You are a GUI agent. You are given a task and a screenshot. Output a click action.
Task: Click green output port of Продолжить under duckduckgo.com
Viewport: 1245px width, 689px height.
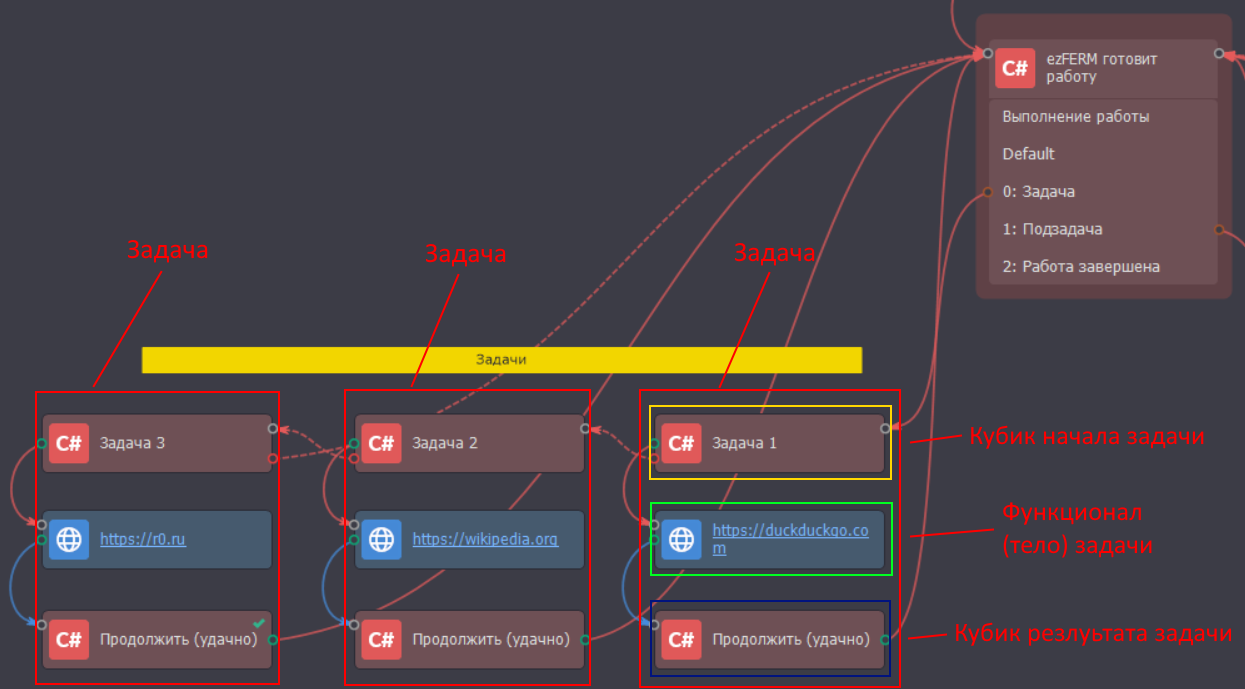click(x=885, y=639)
